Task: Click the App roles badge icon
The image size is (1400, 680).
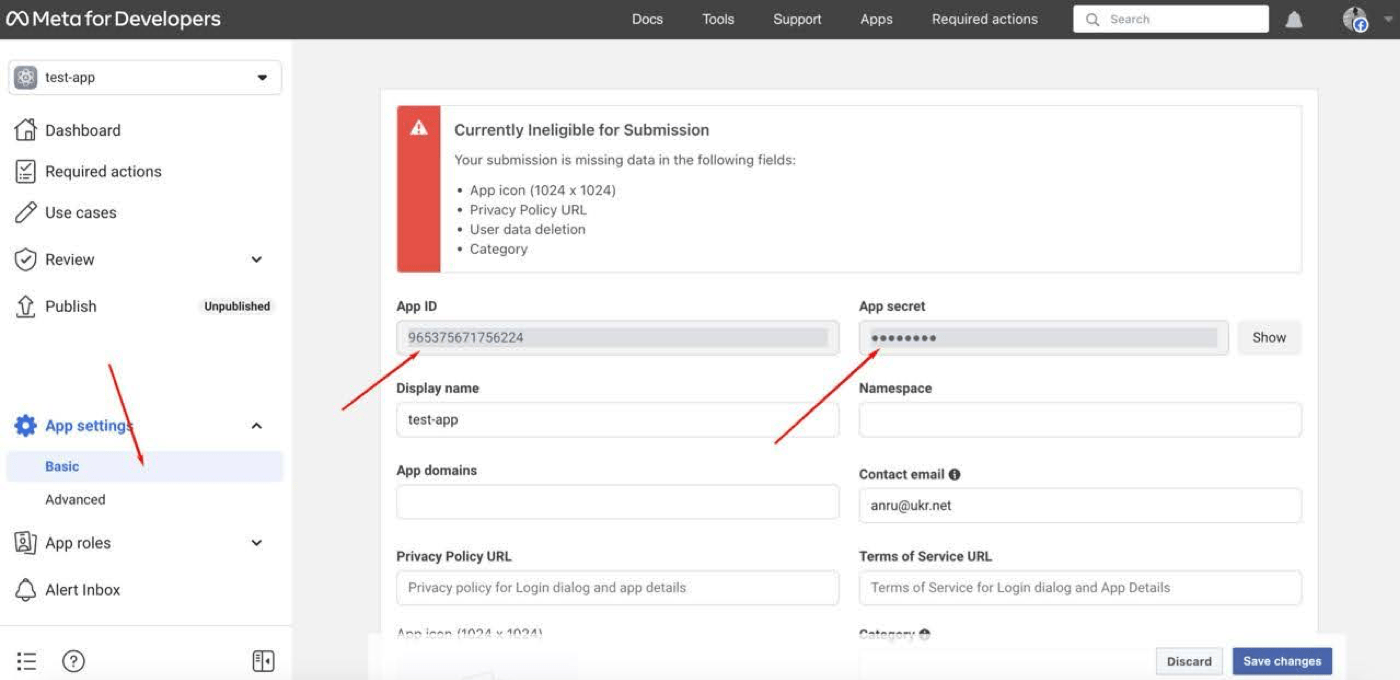Action: tap(26, 542)
